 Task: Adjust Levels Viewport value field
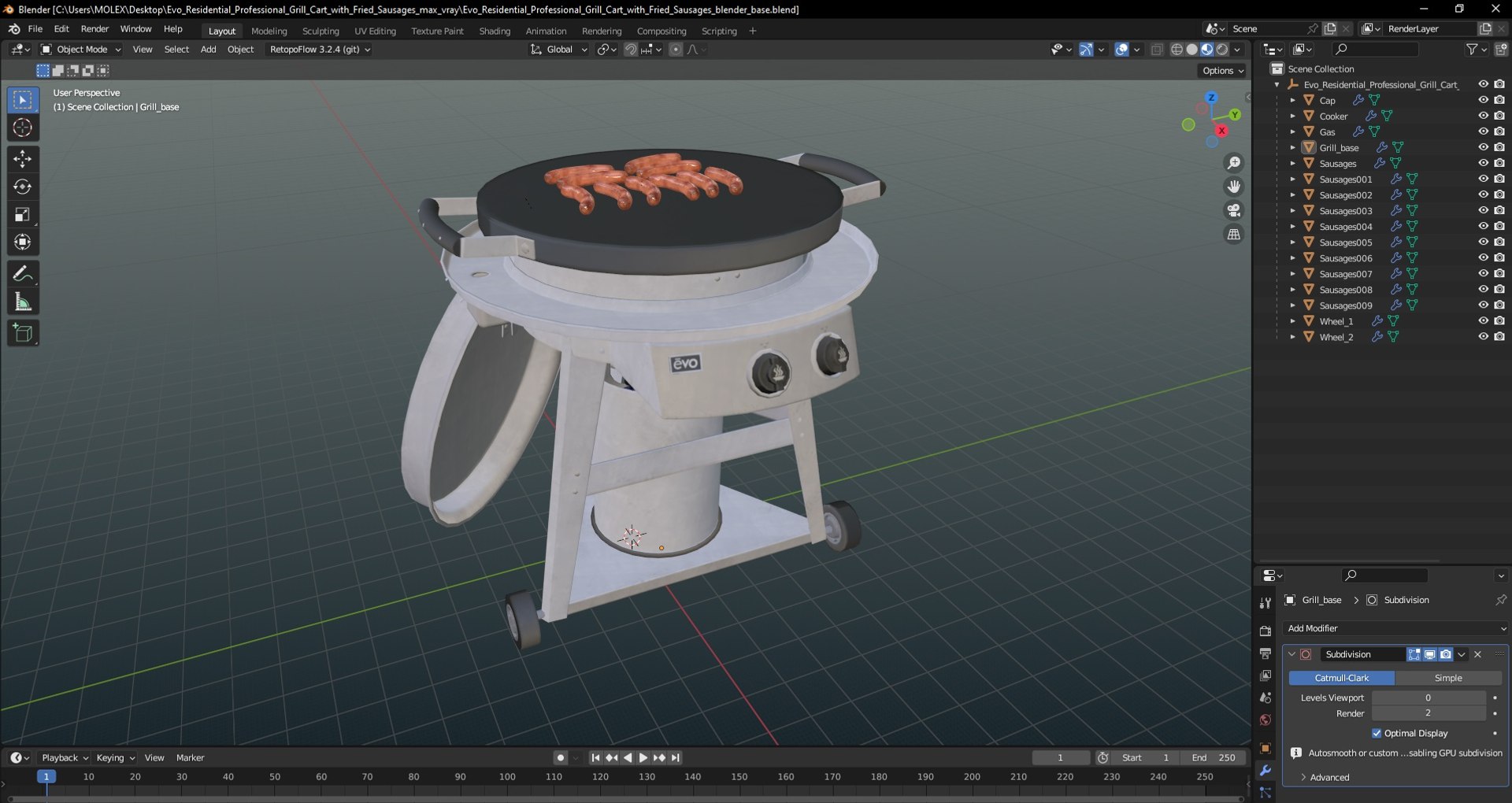[x=1428, y=698]
